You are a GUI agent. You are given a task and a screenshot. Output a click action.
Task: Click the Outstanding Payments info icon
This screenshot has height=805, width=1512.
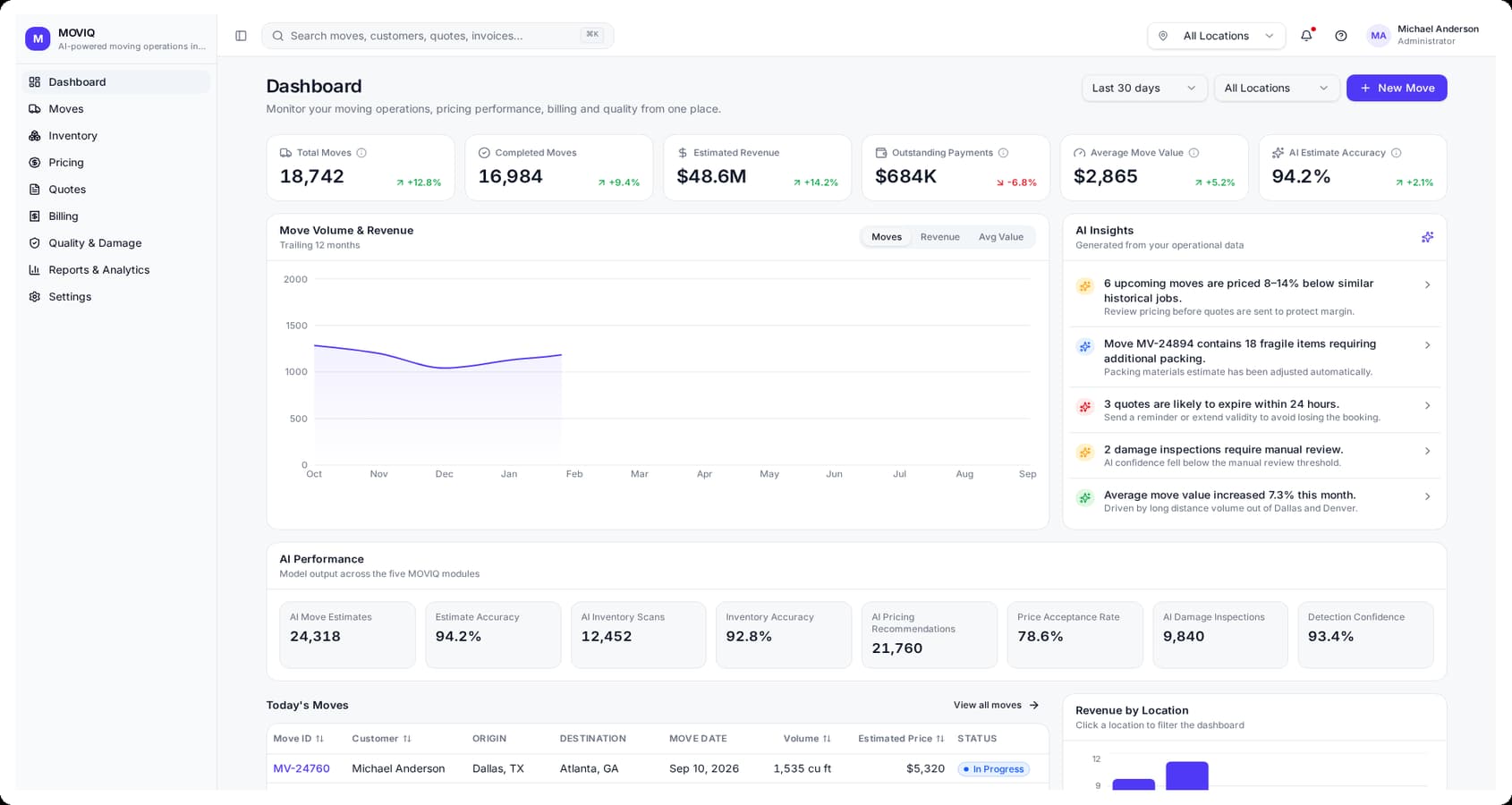click(x=1003, y=153)
